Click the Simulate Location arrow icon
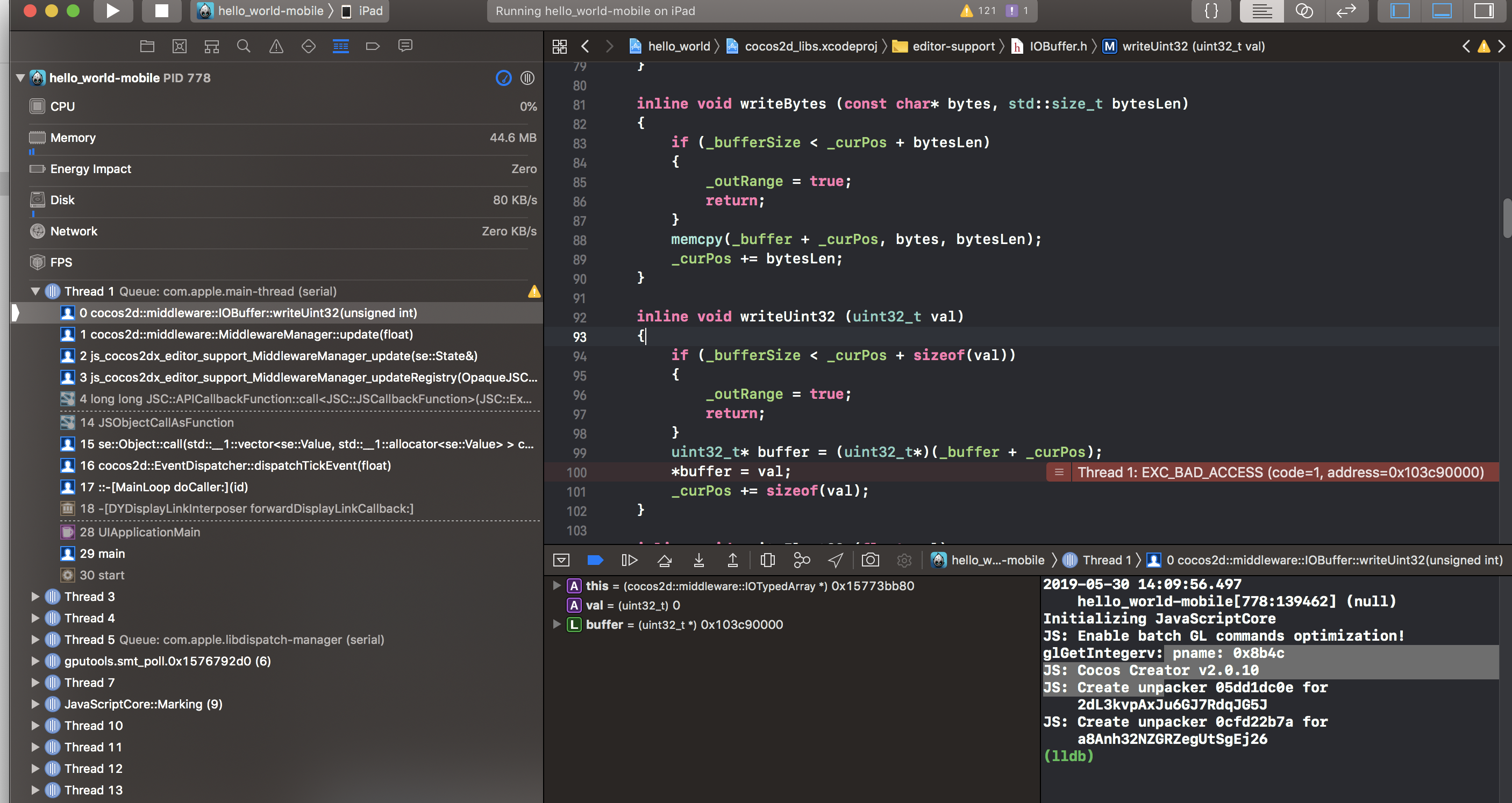The width and height of the screenshot is (1512, 803). tap(835, 560)
